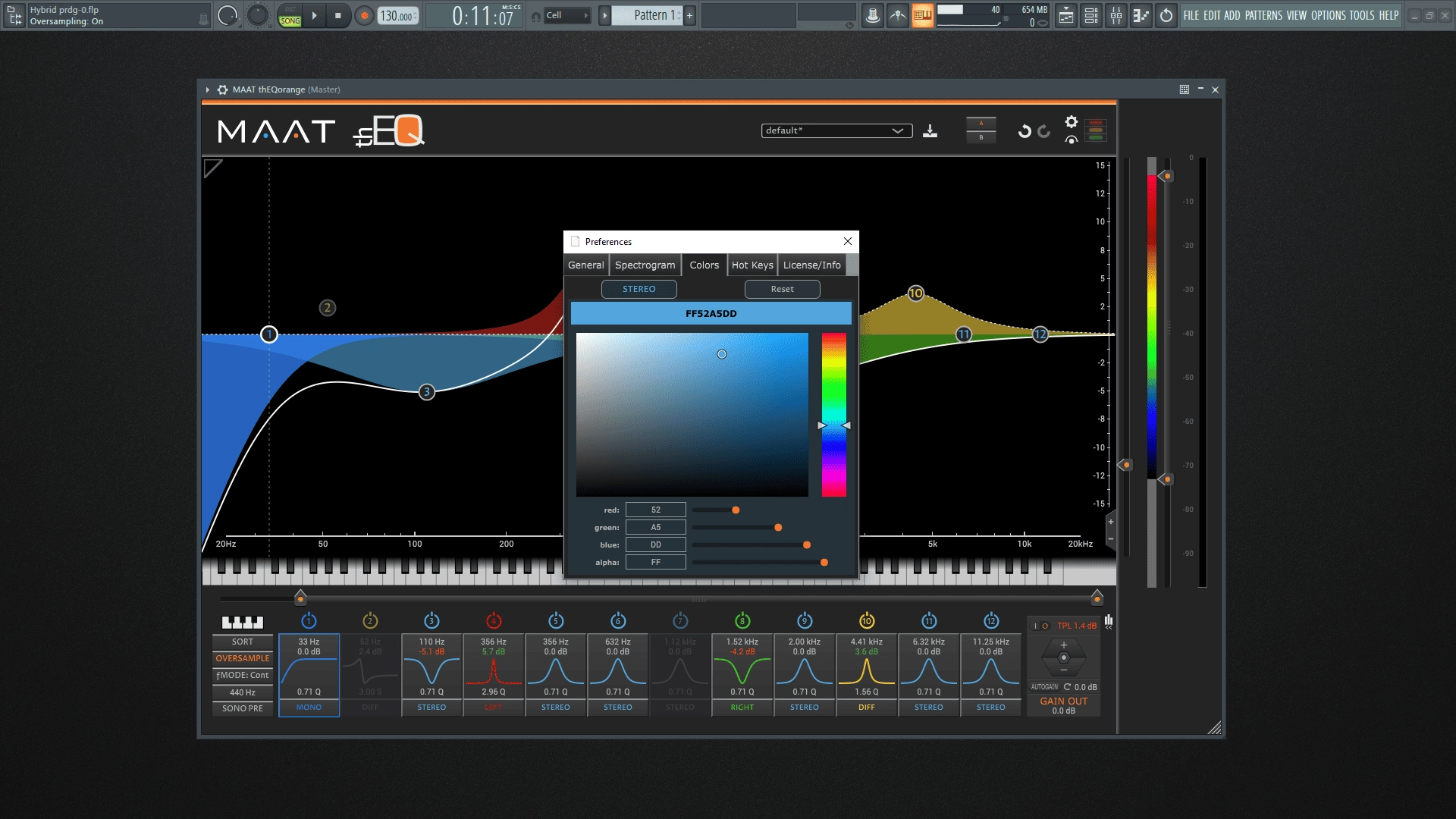The image size is (1456, 819).
Task: Click the SORT button
Action: 243,642
